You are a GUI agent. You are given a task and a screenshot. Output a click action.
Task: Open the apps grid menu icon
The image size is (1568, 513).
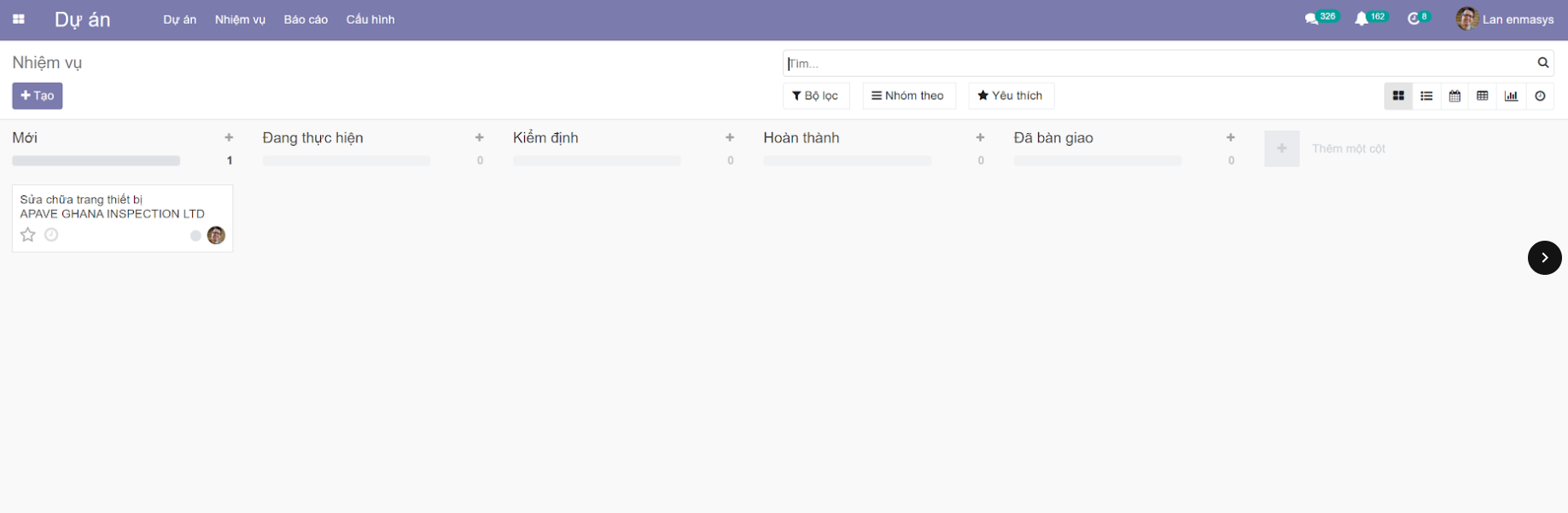19,20
